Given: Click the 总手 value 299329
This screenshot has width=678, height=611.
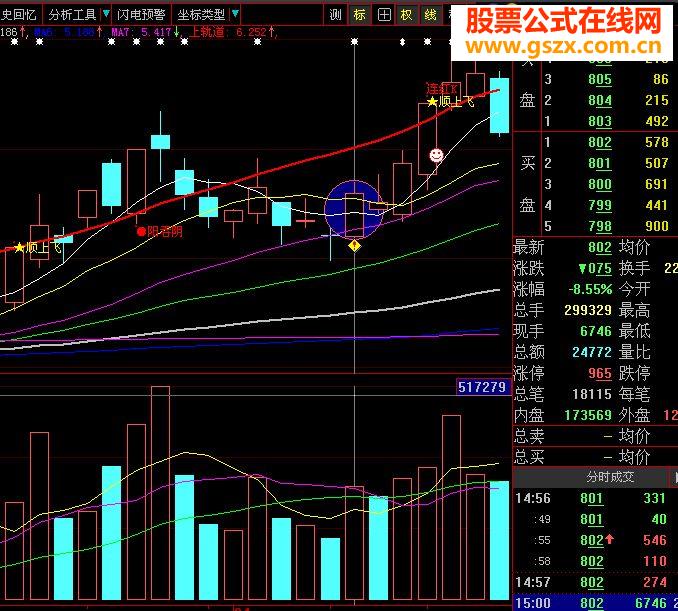Looking at the screenshot, I should (x=588, y=310).
